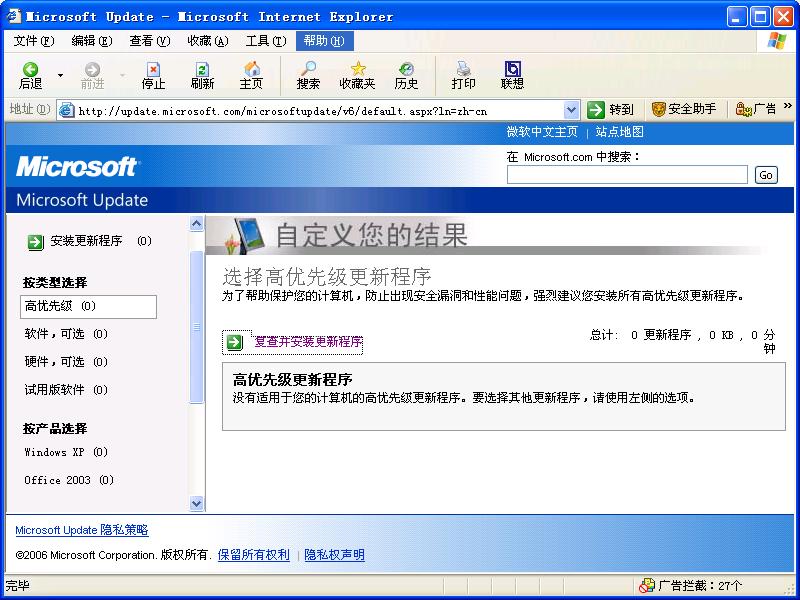This screenshot has width=800, height=600.
Task: Select 试用版软件 (0) category
Action: [66, 390]
